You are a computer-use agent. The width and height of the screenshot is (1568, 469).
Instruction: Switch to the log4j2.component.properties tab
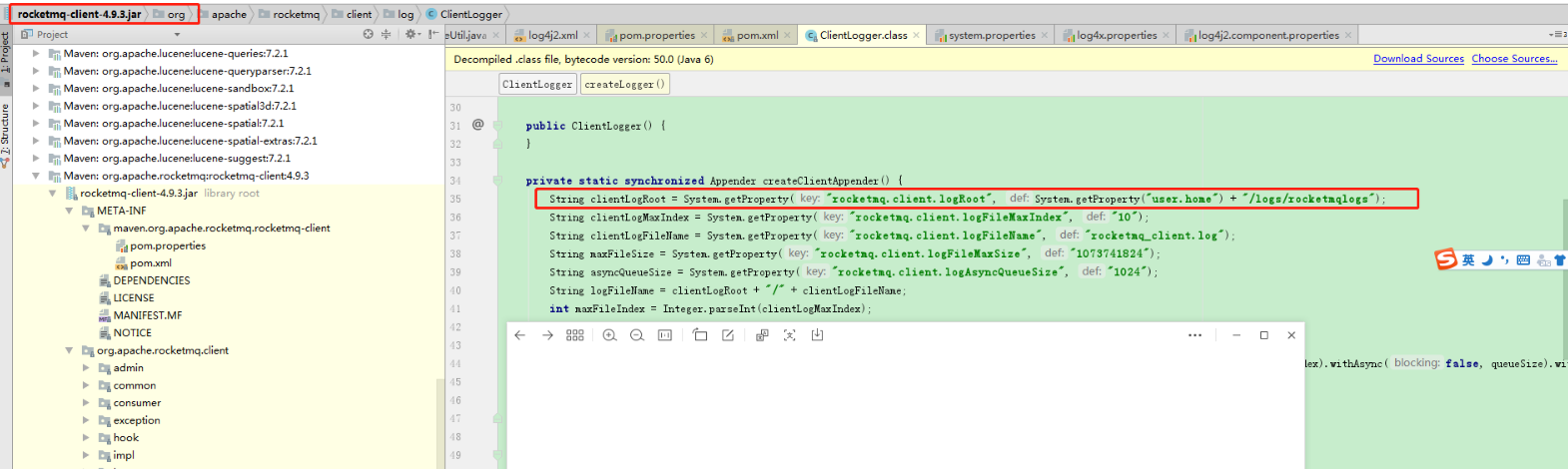tap(1268, 35)
